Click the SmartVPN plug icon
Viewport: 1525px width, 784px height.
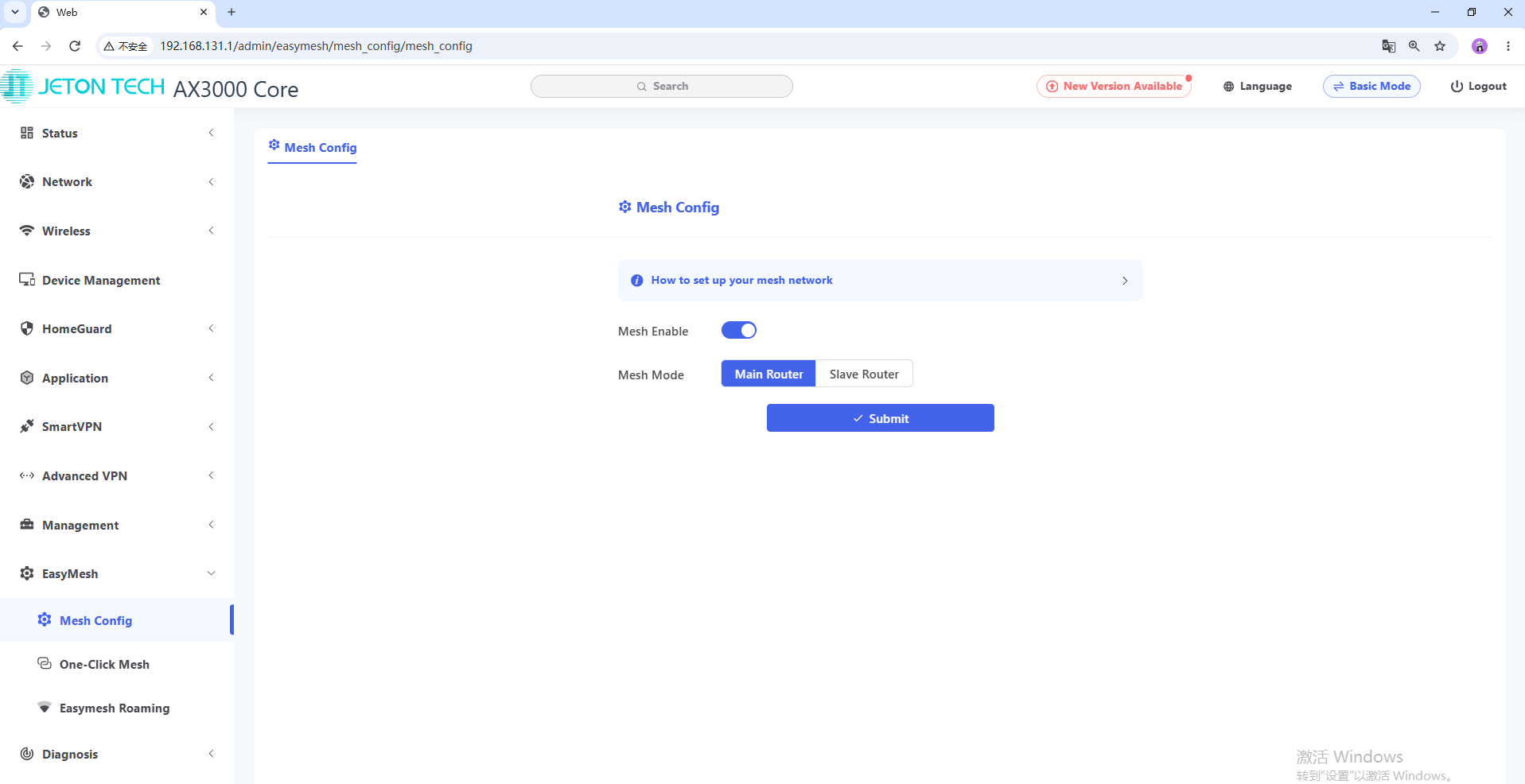click(27, 426)
